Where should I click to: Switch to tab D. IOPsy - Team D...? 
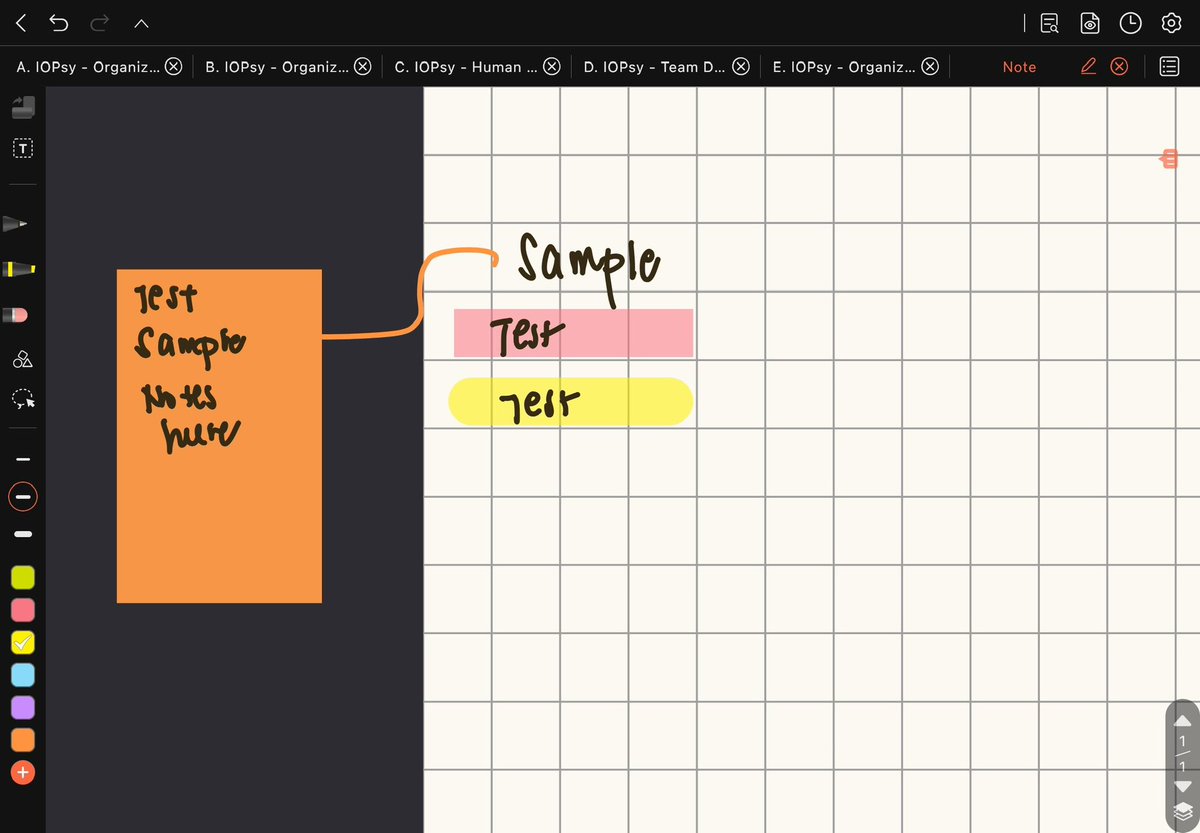655,67
